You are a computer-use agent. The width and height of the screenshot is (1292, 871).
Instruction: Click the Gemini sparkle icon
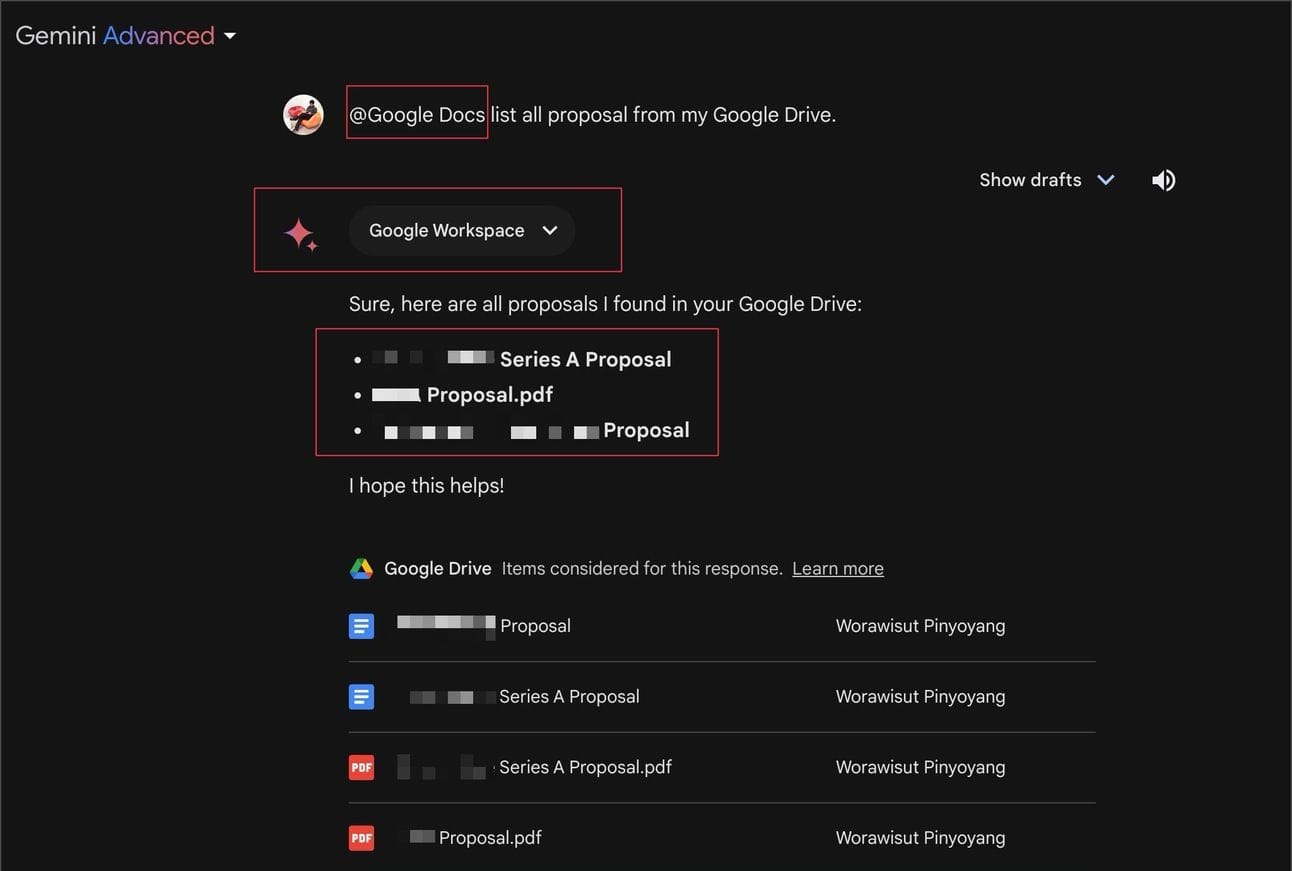[x=301, y=234]
